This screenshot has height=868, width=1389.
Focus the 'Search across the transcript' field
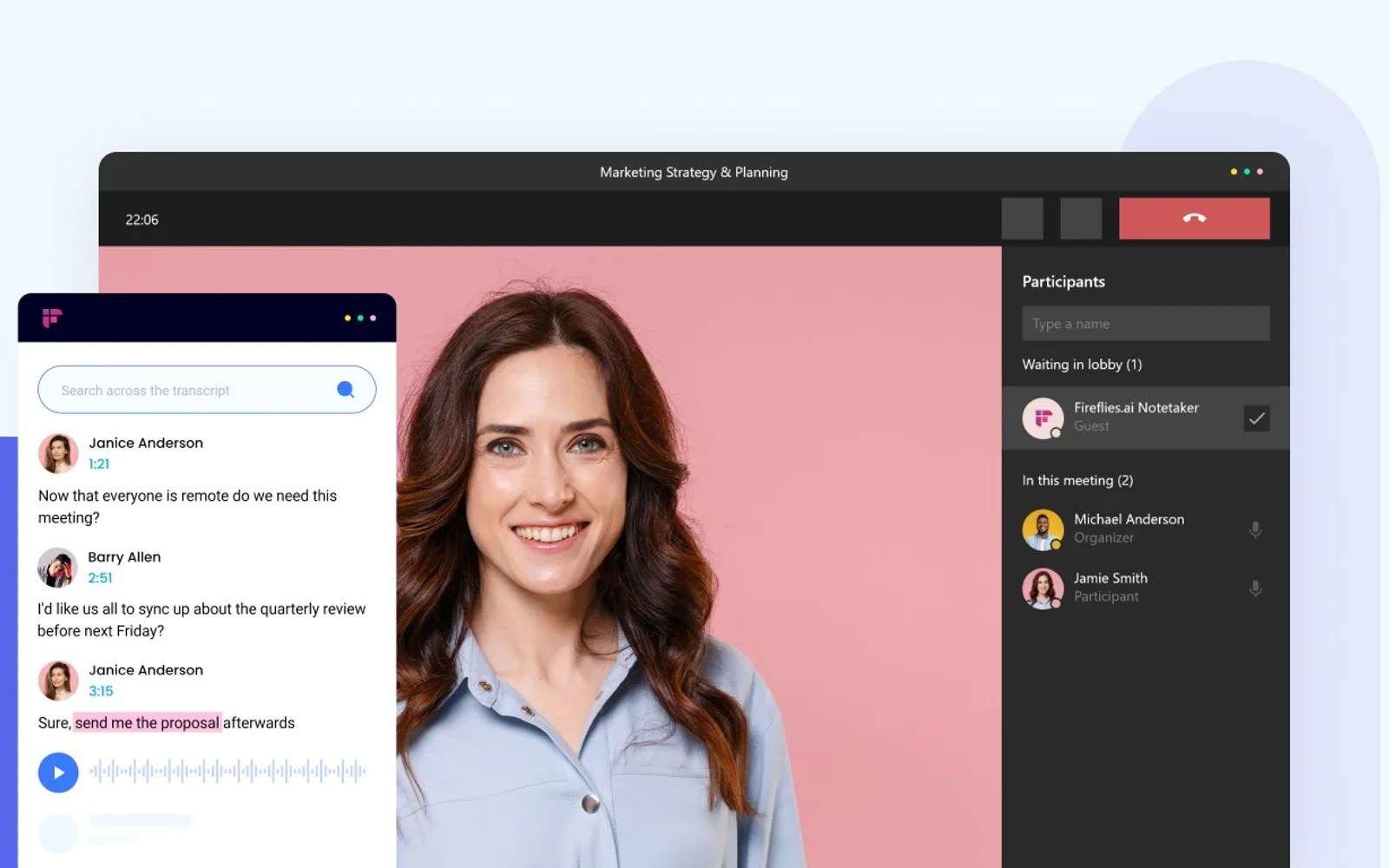(x=207, y=390)
